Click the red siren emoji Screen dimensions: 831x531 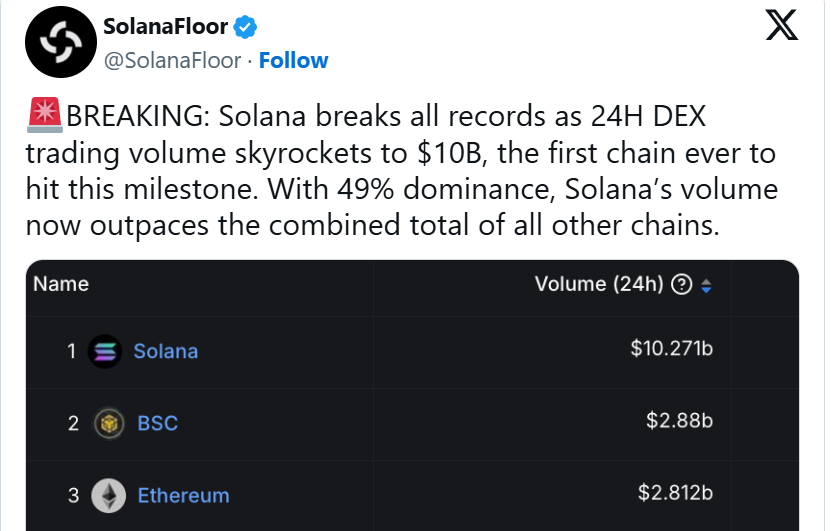pos(45,115)
